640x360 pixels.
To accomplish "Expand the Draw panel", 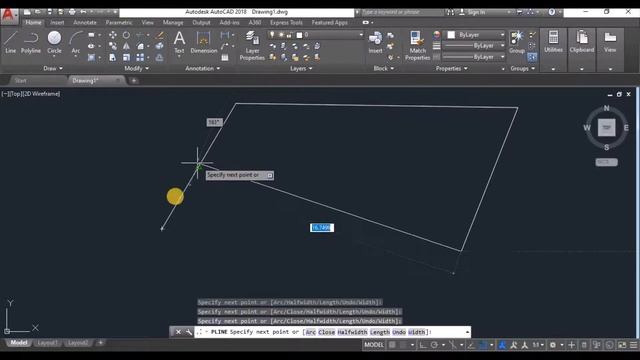I will click(53, 69).
